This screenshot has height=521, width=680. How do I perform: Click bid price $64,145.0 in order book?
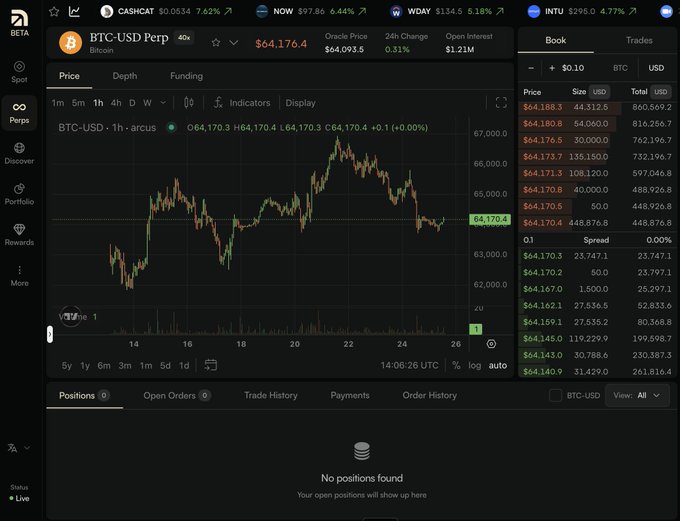tap(543, 338)
